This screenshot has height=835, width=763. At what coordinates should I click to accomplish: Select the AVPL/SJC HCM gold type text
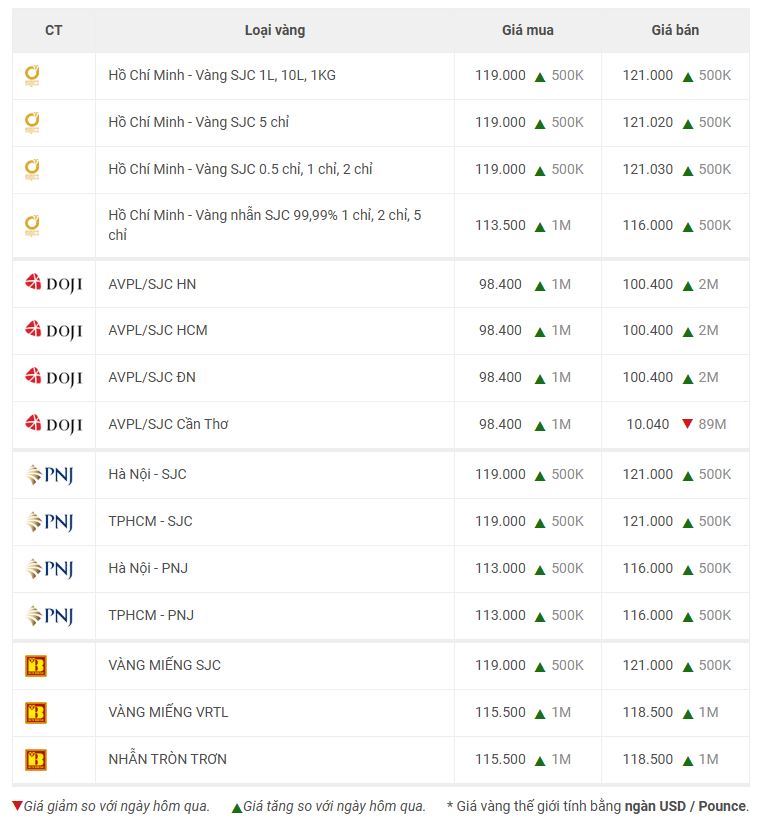(x=158, y=330)
